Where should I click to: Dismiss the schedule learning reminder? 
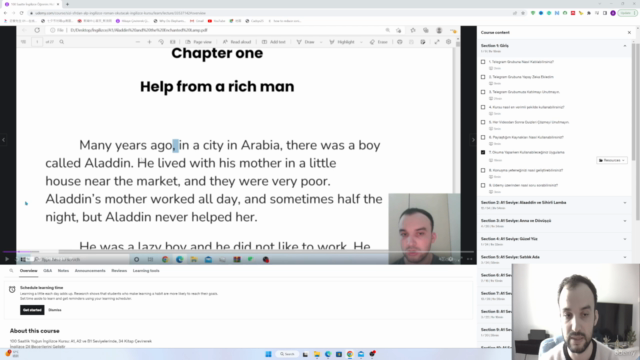[55, 310]
